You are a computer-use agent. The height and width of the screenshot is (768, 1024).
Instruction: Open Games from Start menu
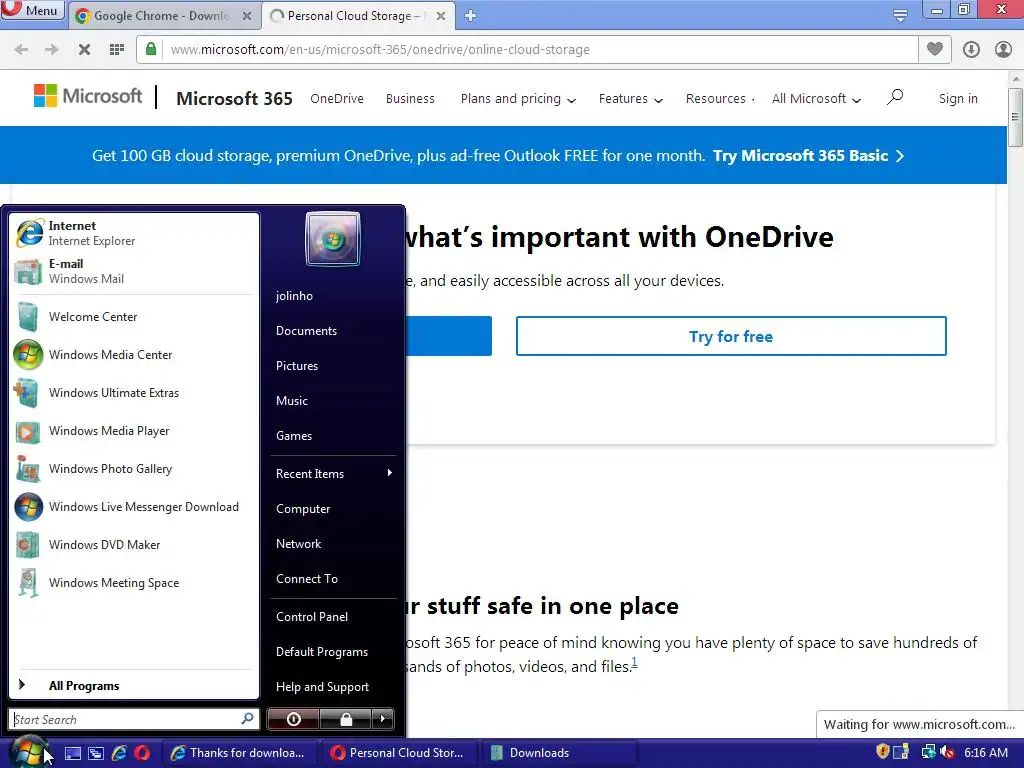(x=333, y=436)
